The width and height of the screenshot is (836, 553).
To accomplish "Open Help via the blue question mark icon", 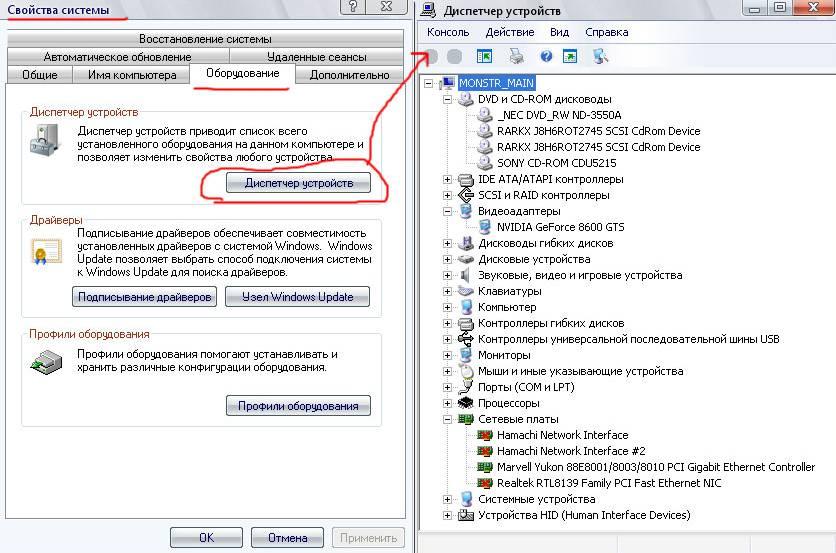I will [546, 56].
